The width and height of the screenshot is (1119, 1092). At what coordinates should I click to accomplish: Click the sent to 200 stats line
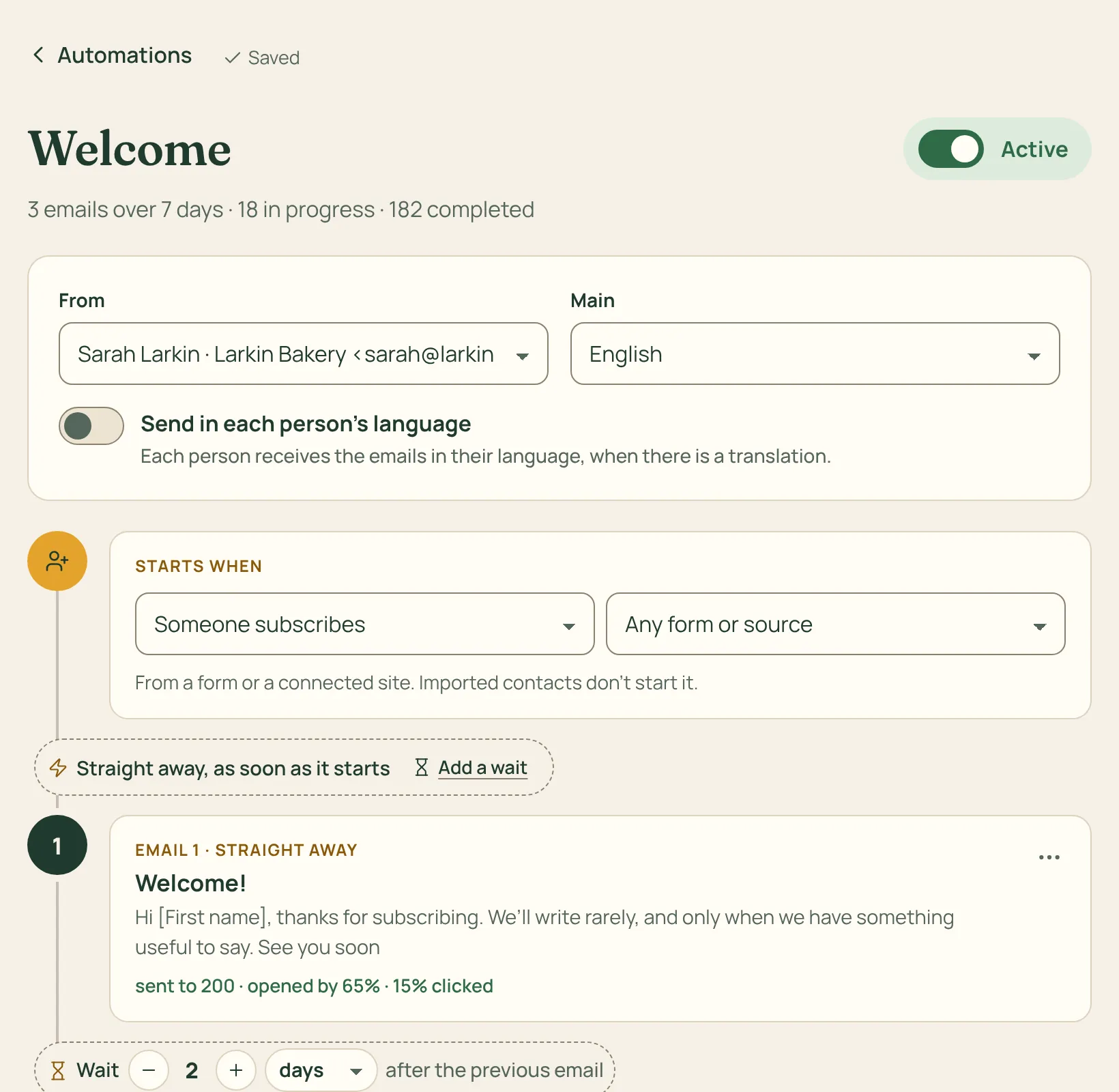(x=314, y=986)
